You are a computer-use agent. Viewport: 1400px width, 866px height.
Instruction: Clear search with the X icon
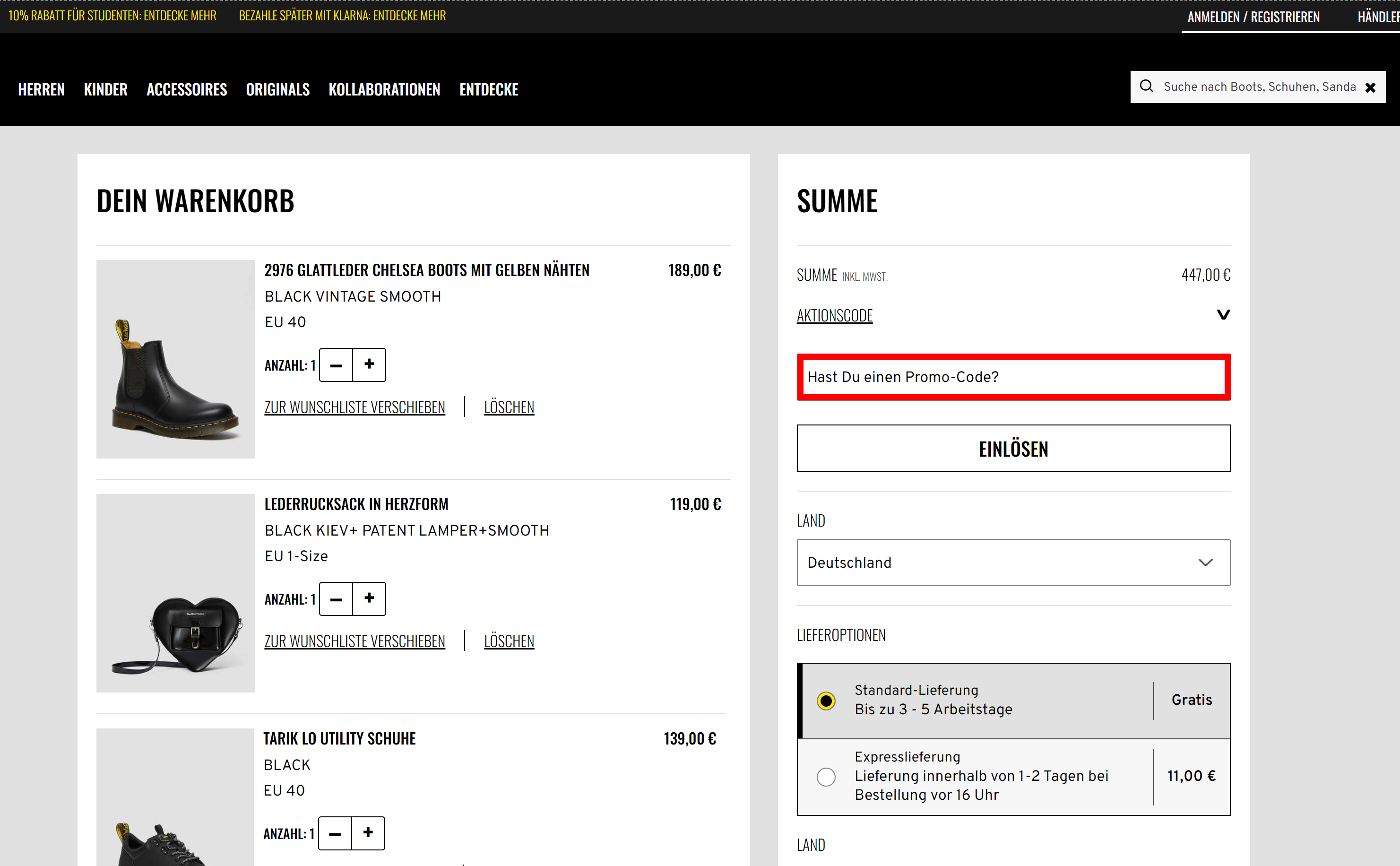pos(1370,87)
